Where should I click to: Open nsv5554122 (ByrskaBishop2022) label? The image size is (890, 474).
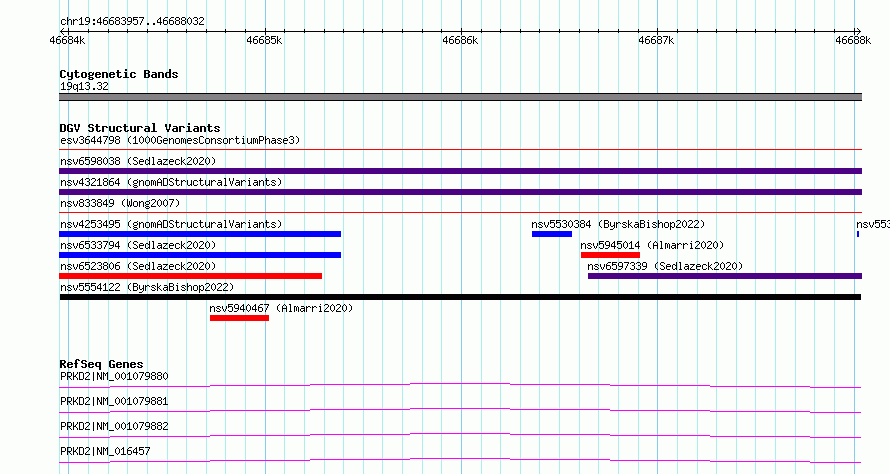(147, 287)
